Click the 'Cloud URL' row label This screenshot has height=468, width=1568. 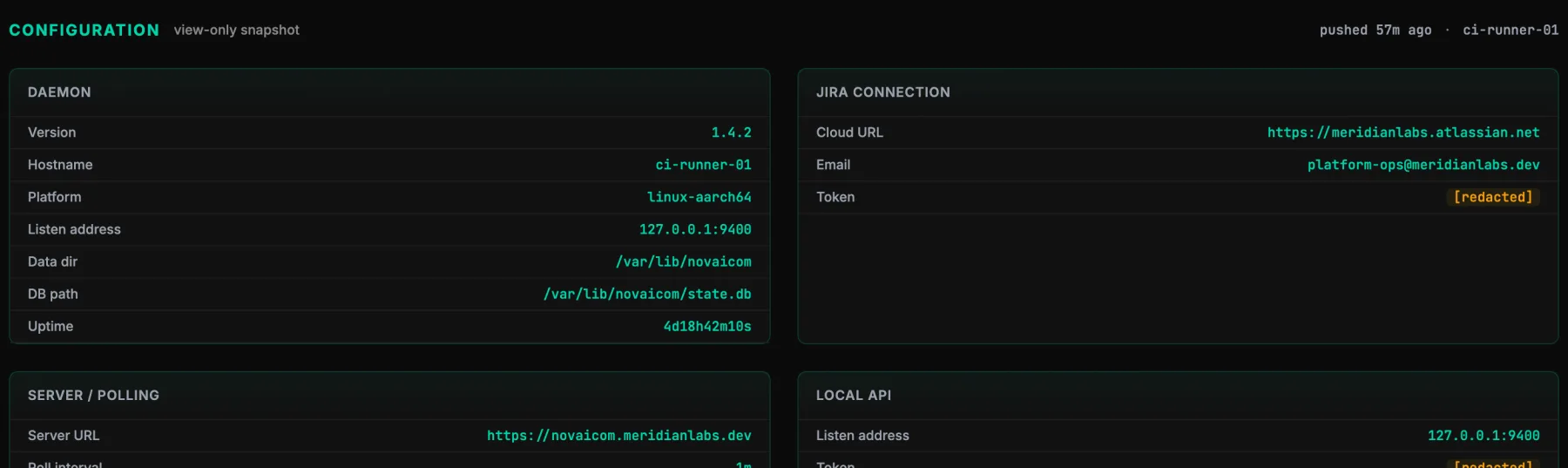(849, 132)
